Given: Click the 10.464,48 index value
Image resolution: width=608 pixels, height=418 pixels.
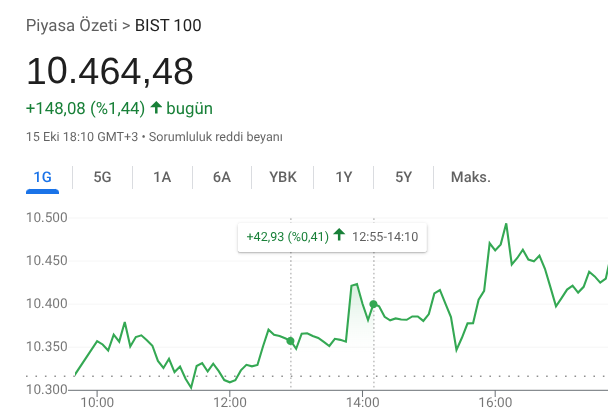Looking at the screenshot, I should (110, 71).
